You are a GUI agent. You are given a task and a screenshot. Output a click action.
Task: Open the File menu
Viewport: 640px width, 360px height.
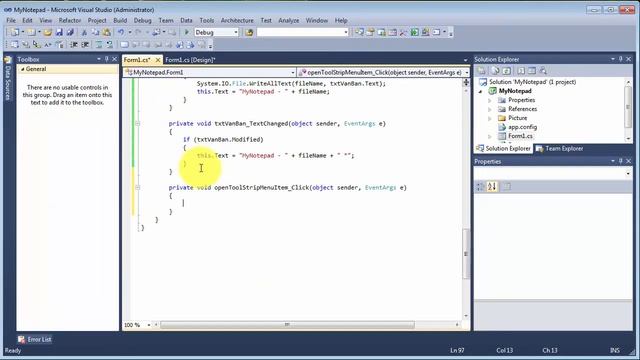point(11,20)
